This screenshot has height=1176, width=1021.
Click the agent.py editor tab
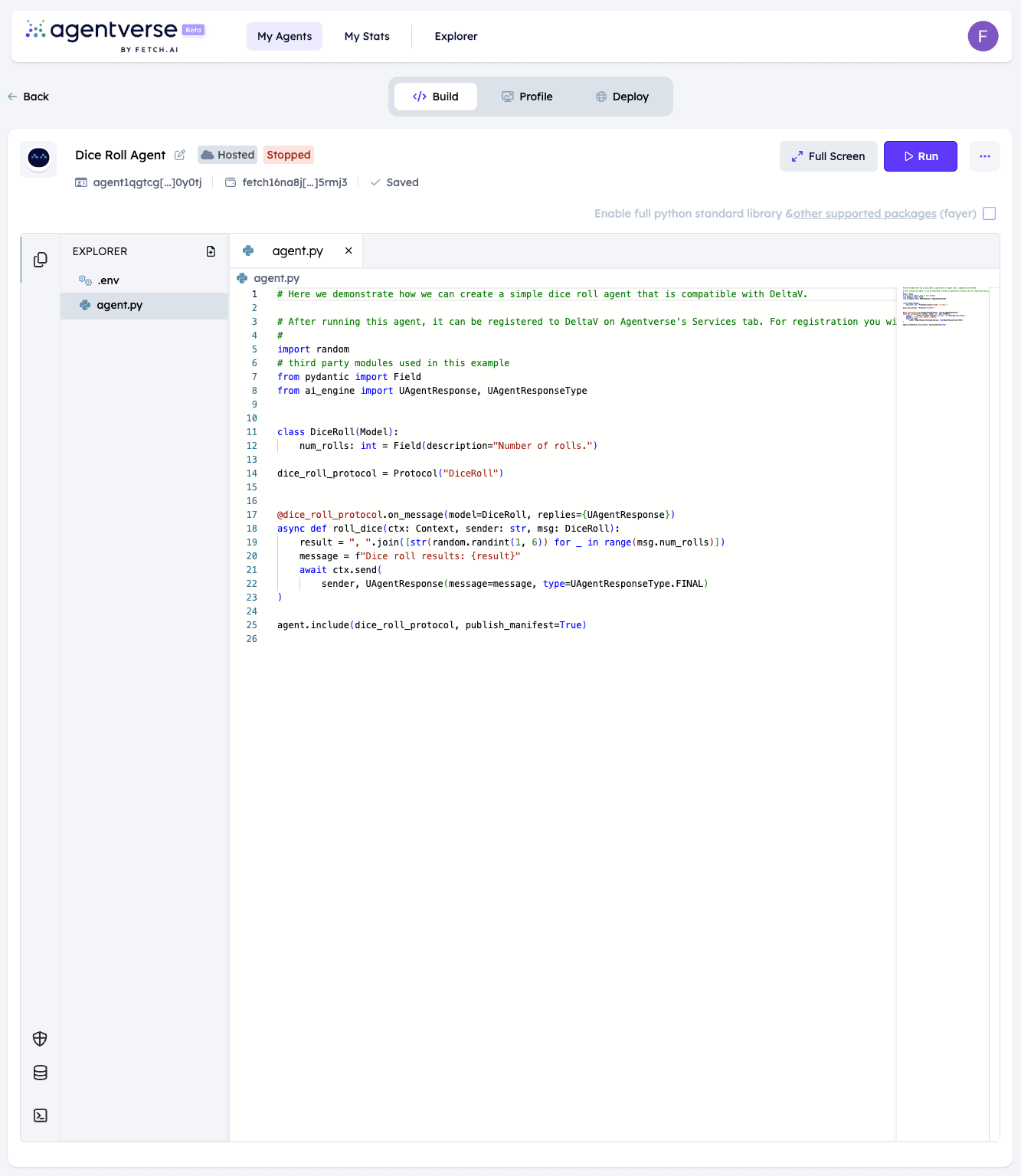(x=296, y=251)
